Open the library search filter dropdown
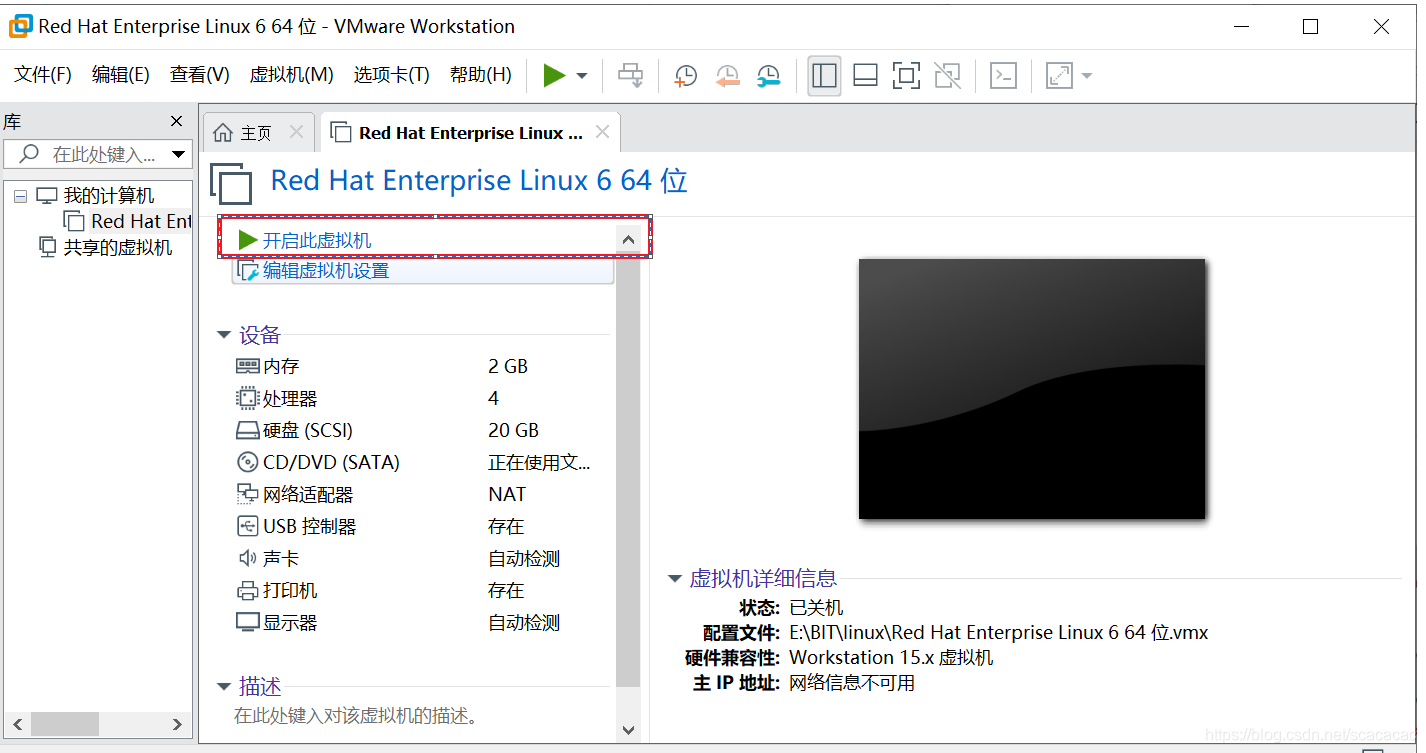This screenshot has height=753, width=1426. [179, 154]
